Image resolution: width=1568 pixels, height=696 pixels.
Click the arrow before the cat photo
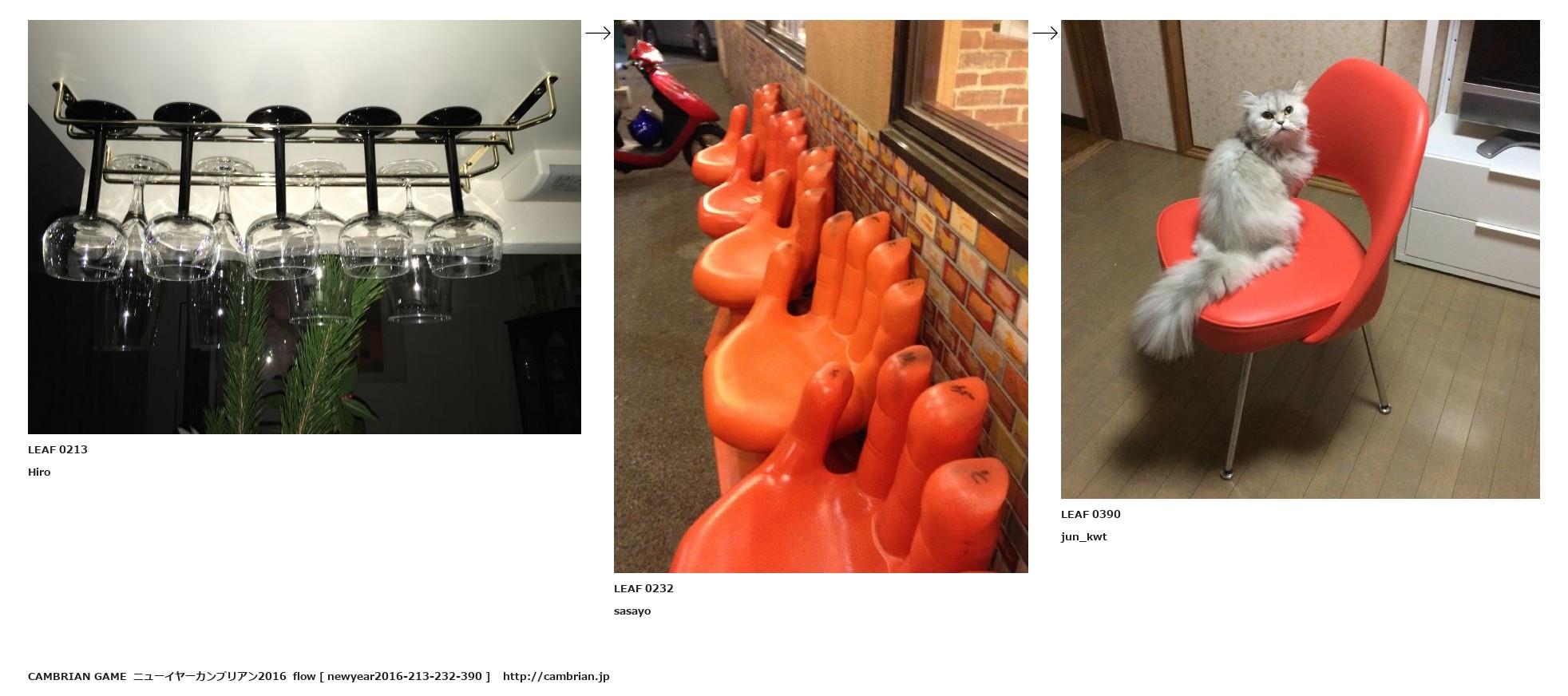coord(1045,33)
